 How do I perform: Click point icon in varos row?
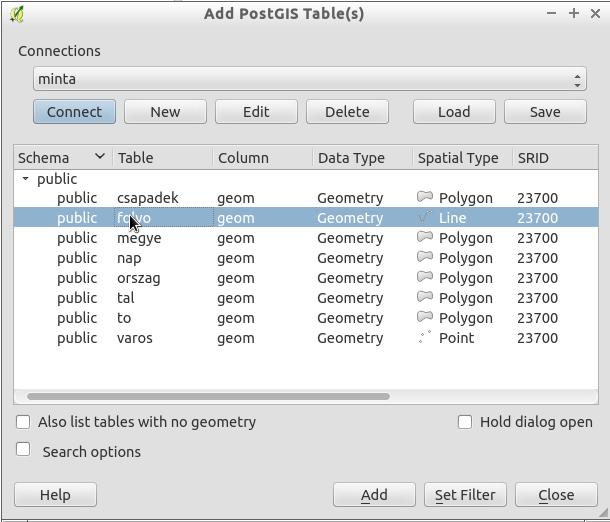tap(425, 337)
